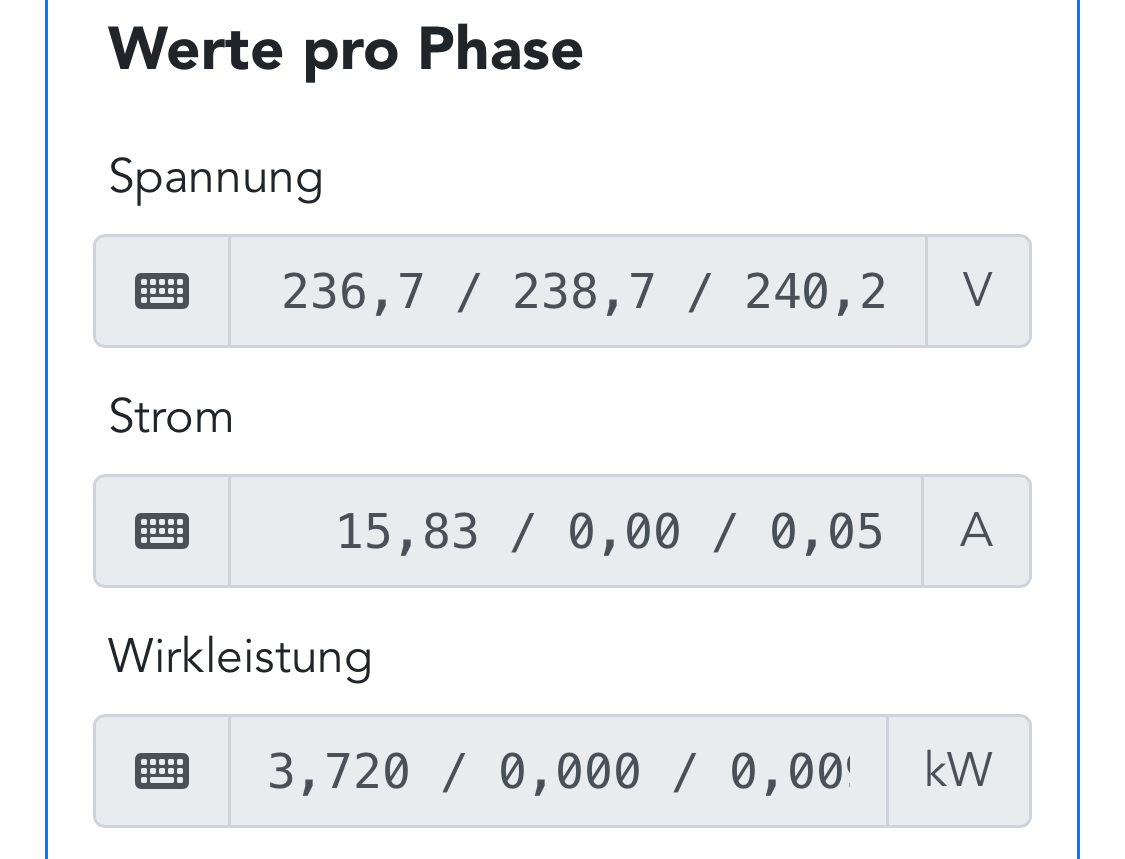
Task: Select the Spannung values field
Action: coord(578,291)
